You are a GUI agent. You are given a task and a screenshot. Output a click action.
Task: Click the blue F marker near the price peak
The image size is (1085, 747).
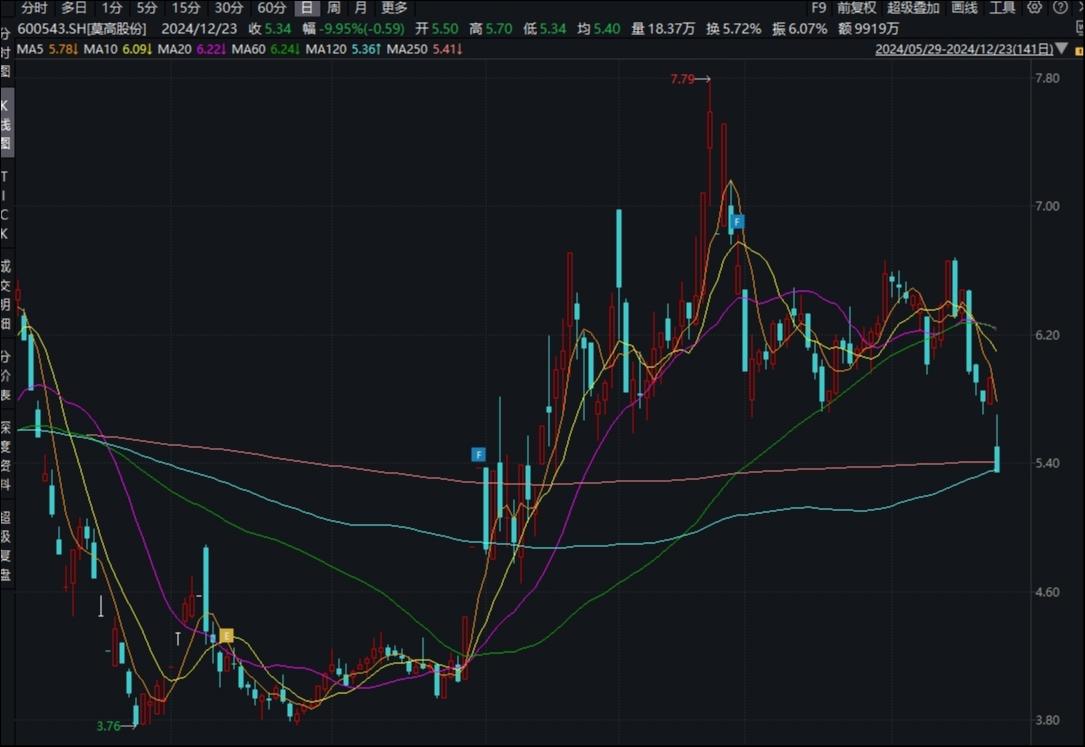coord(738,222)
